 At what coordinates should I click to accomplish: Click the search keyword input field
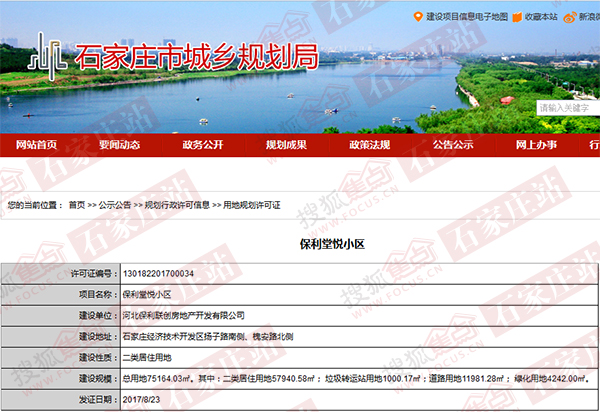[x=568, y=108]
